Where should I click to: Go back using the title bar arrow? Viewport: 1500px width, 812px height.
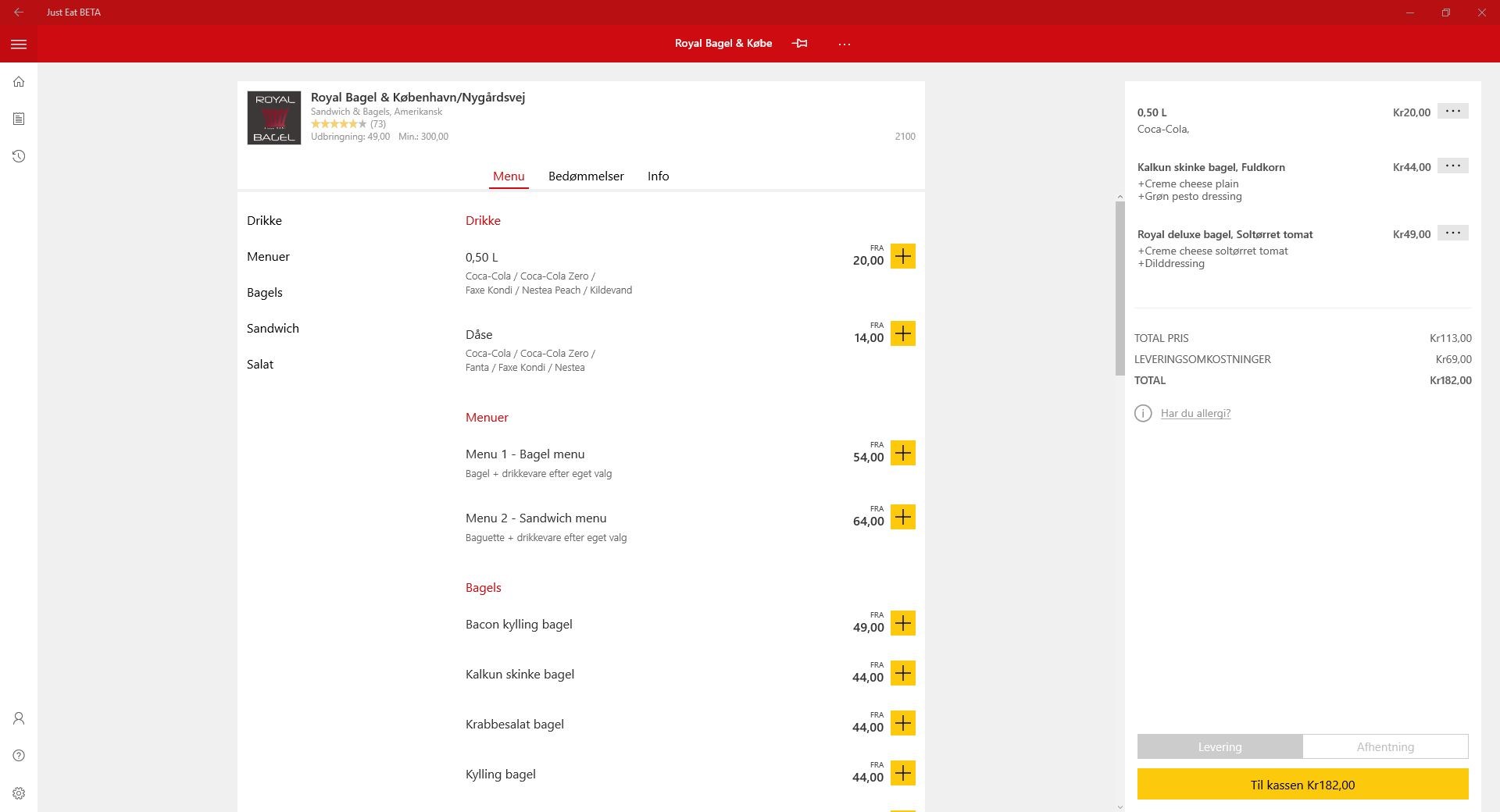click(x=19, y=12)
